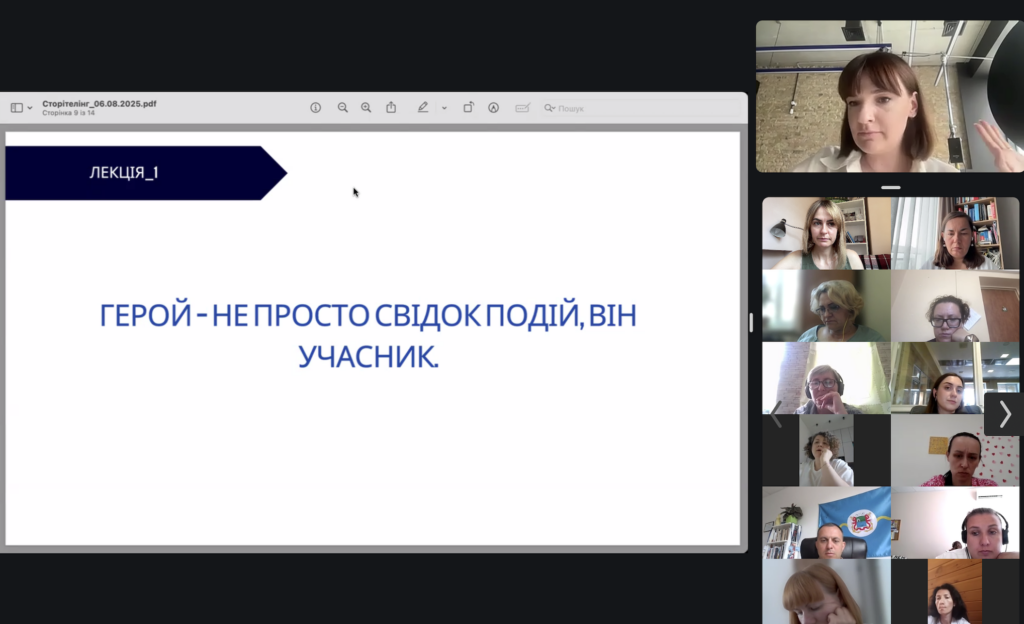Screen dimensions: 1024x624
Task: Click the divider handle beside the shared screen
Action: [x=751, y=322]
